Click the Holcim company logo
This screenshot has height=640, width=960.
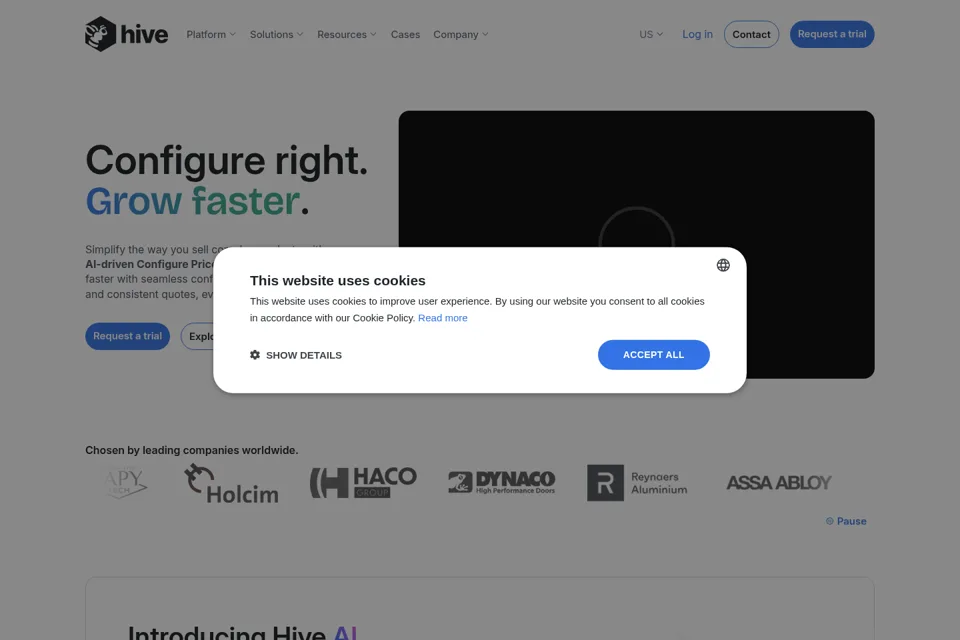(x=231, y=484)
